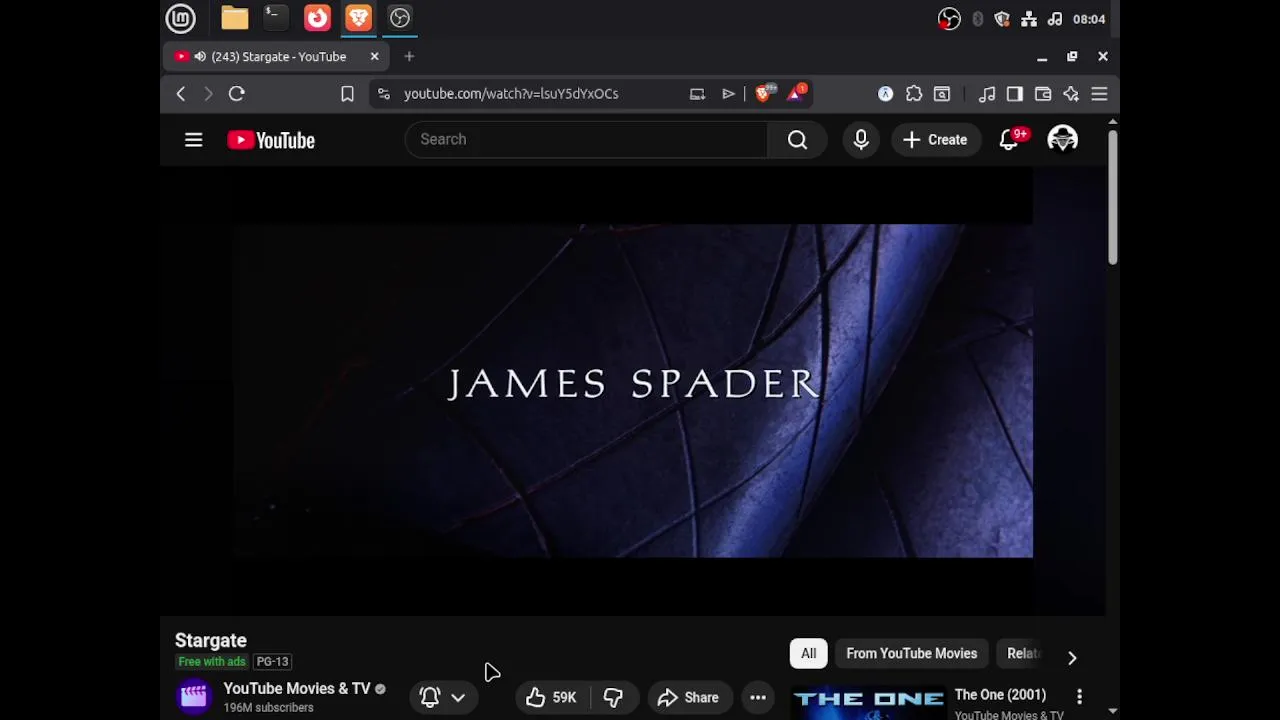Click the Stargate video title
Viewport: 1280px width, 720px height.
pyautogui.click(x=211, y=641)
